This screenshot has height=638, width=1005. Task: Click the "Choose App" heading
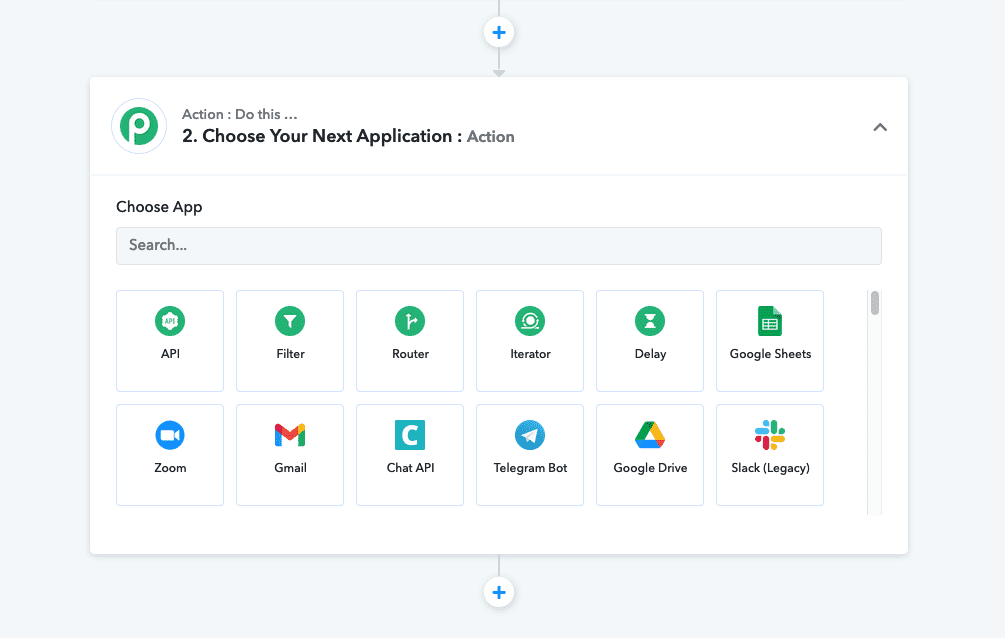pyautogui.click(x=159, y=207)
